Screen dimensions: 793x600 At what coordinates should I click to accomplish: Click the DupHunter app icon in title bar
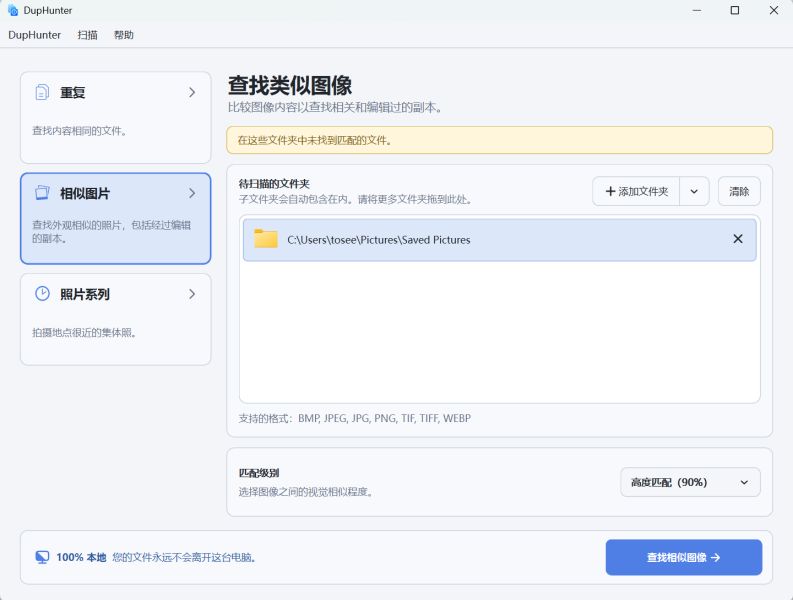pyautogui.click(x=13, y=10)
